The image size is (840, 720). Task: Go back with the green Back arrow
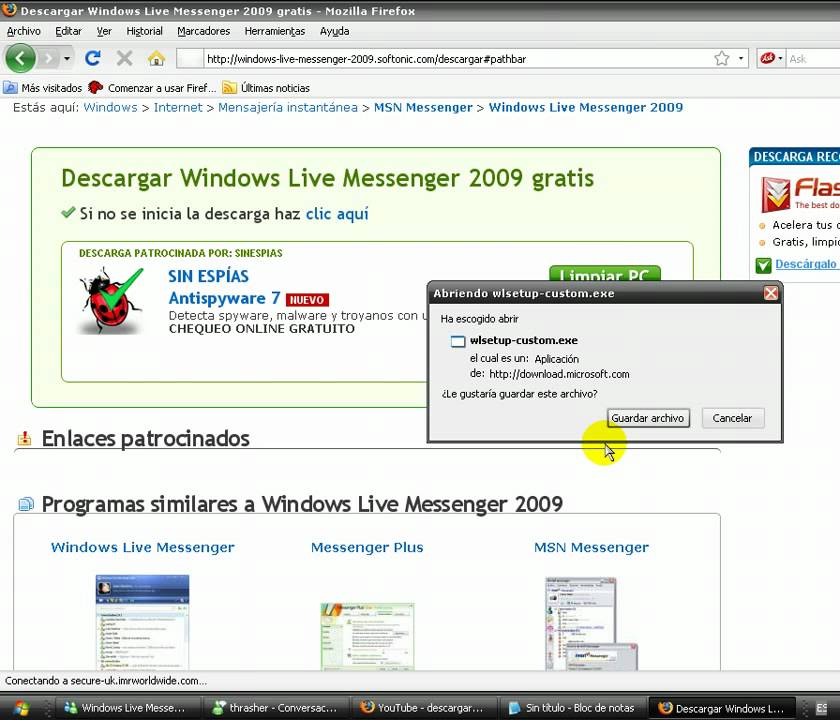tap(20, 58)
